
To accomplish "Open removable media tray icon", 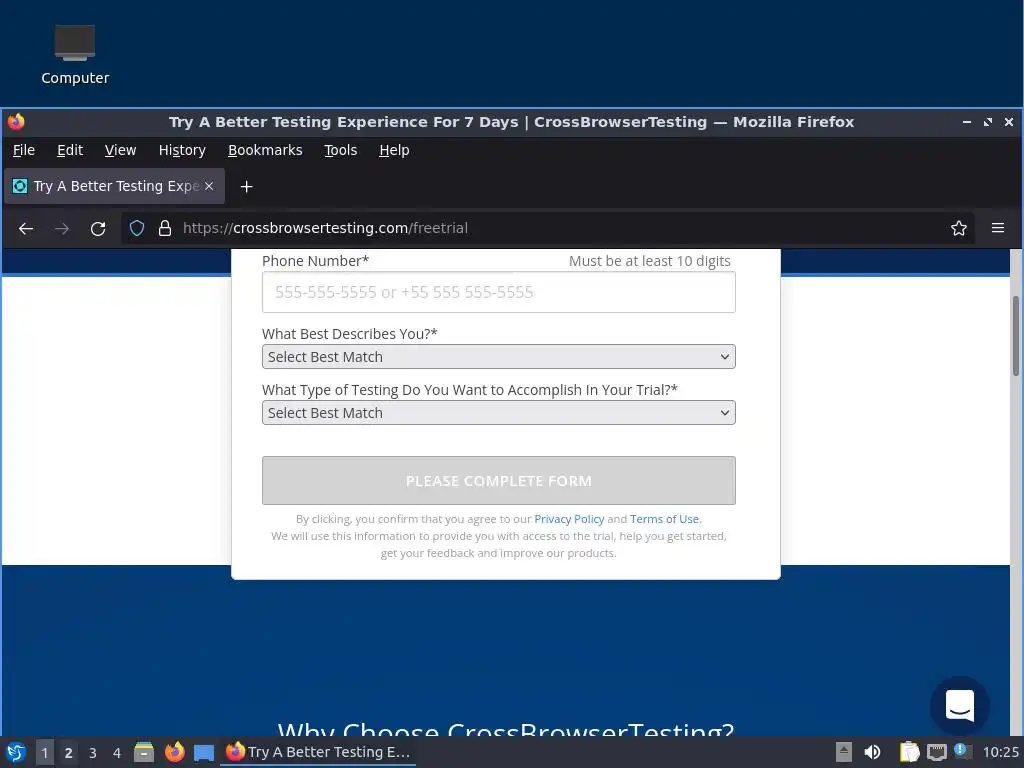I will pos(844,752).
